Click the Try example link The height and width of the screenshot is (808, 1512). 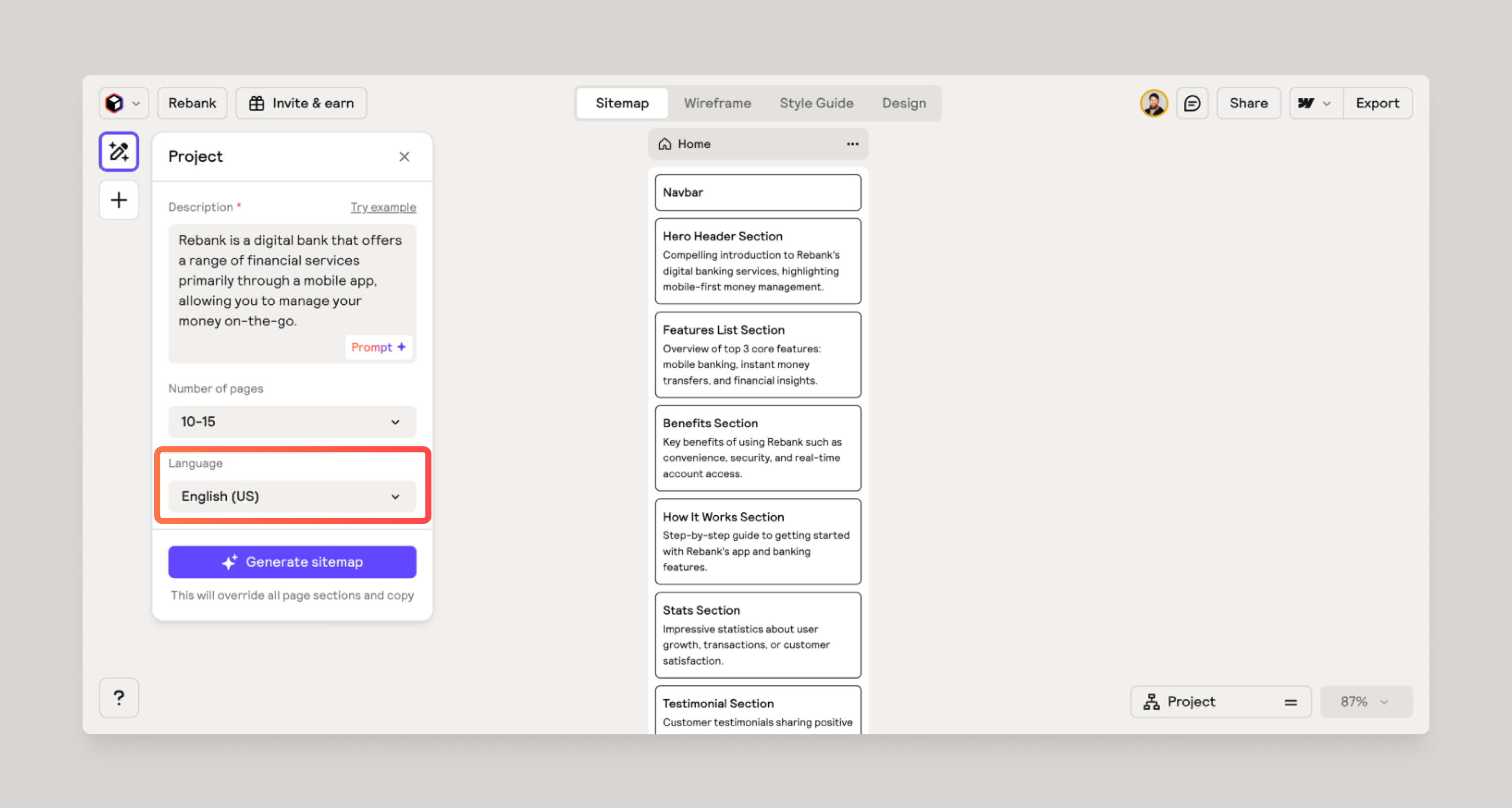tap(383, 207)
